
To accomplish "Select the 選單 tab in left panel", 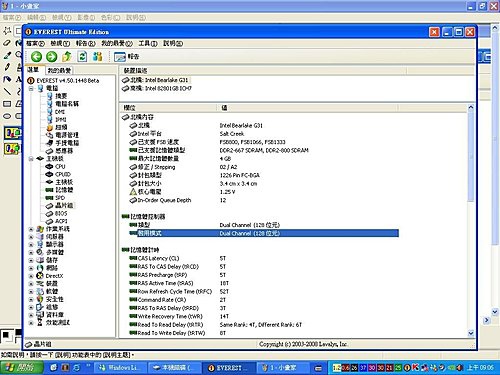I will tap(33, 70).
